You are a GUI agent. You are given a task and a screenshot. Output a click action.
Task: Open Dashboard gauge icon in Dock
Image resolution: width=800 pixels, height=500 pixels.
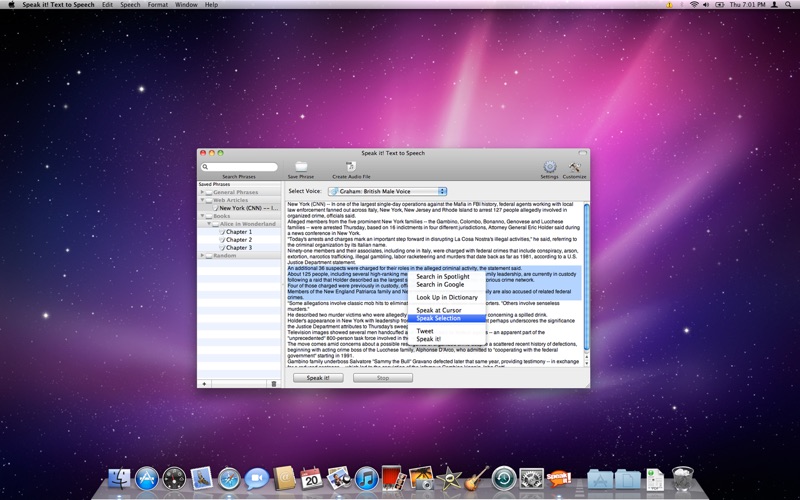tap(174, 479)
